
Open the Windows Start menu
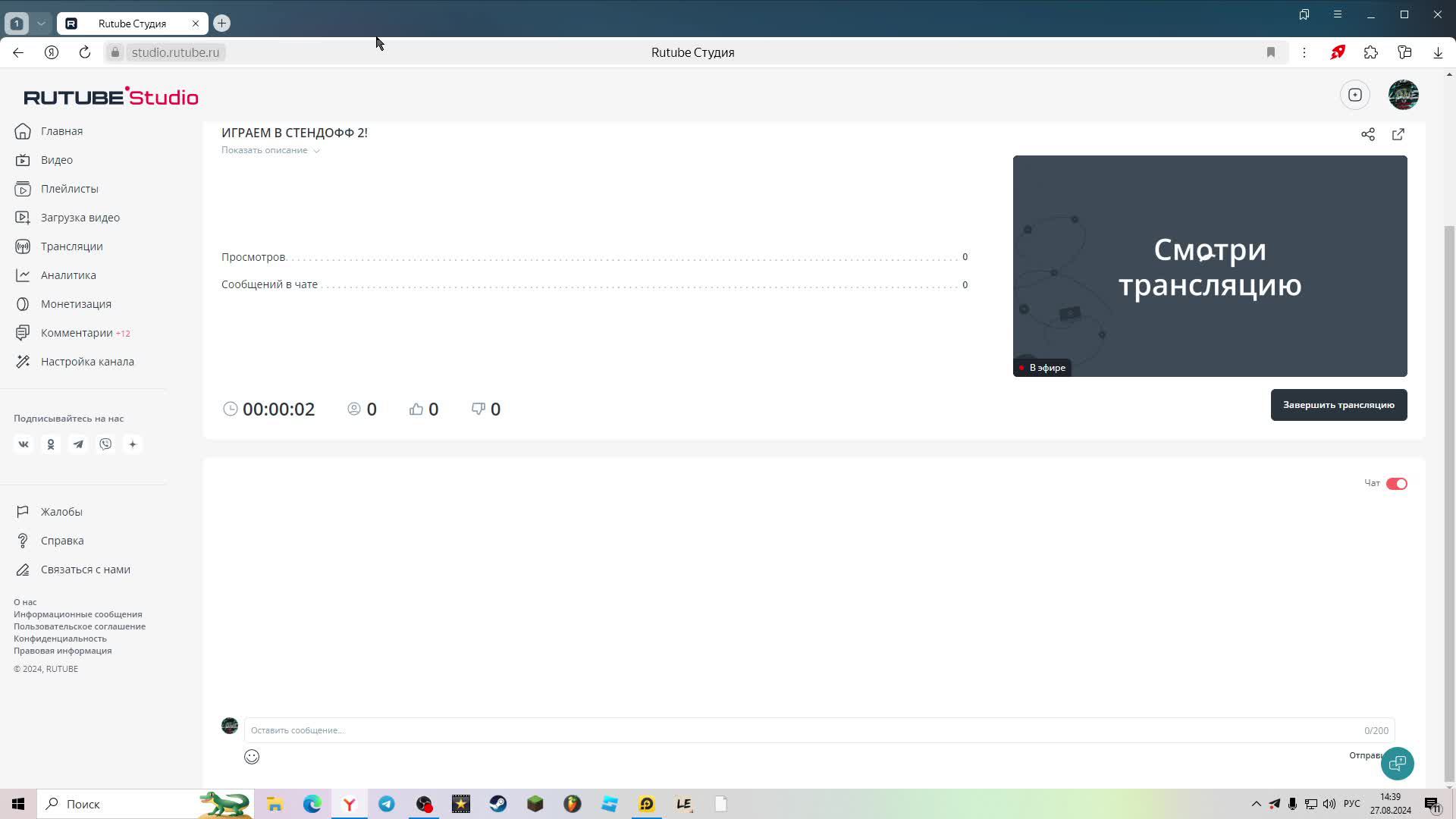pyautogui.click(x=18, y=804)
